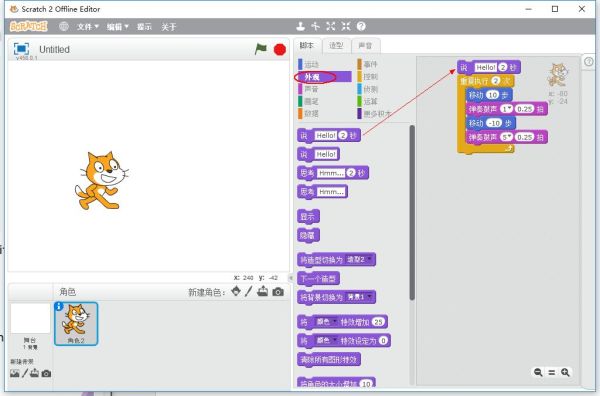The image size is (600, 396).
Task: Switch to the 脚本 tab
Action: 307,46
